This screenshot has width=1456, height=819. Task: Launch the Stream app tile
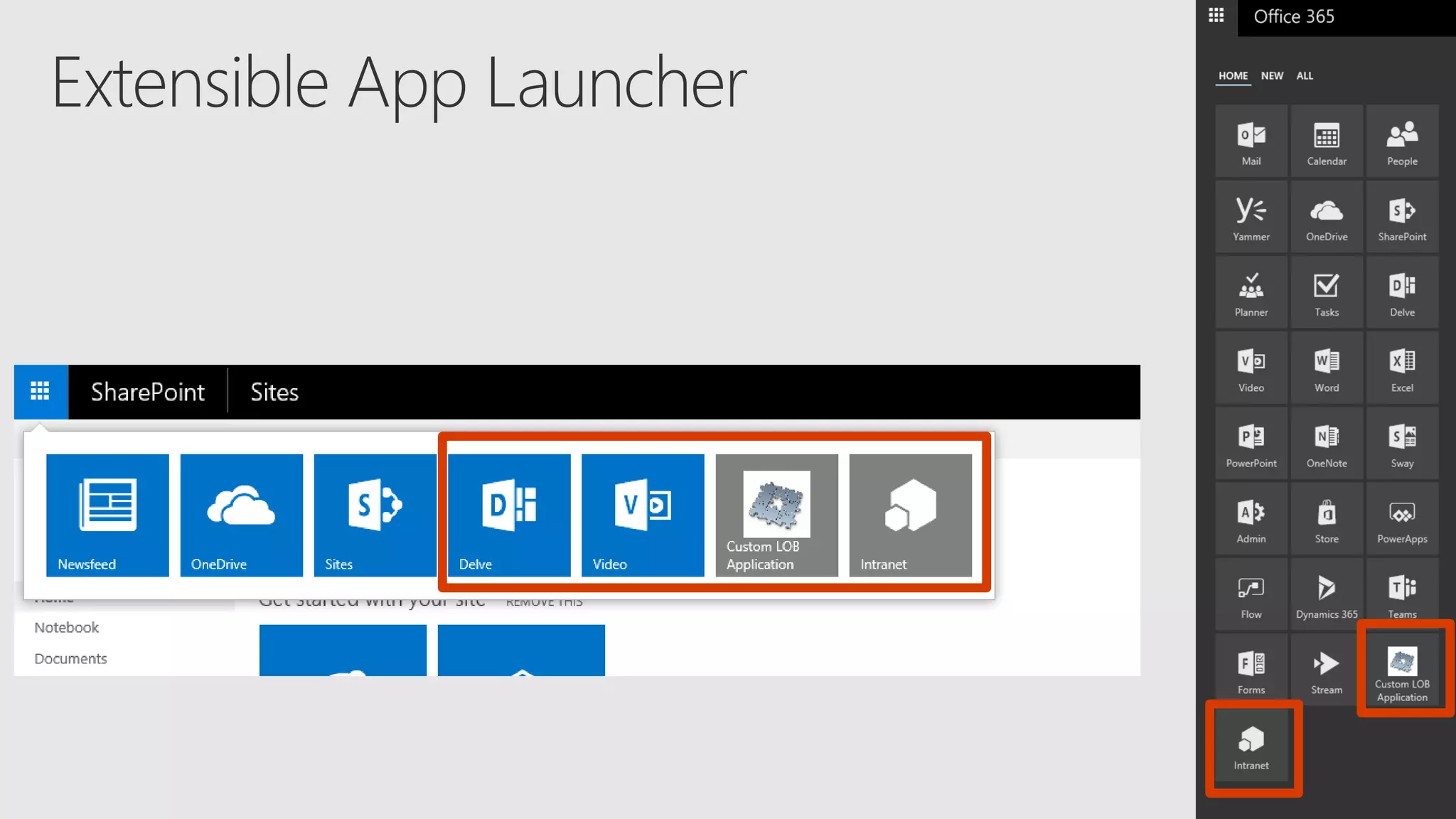(x=1326, y=670)
